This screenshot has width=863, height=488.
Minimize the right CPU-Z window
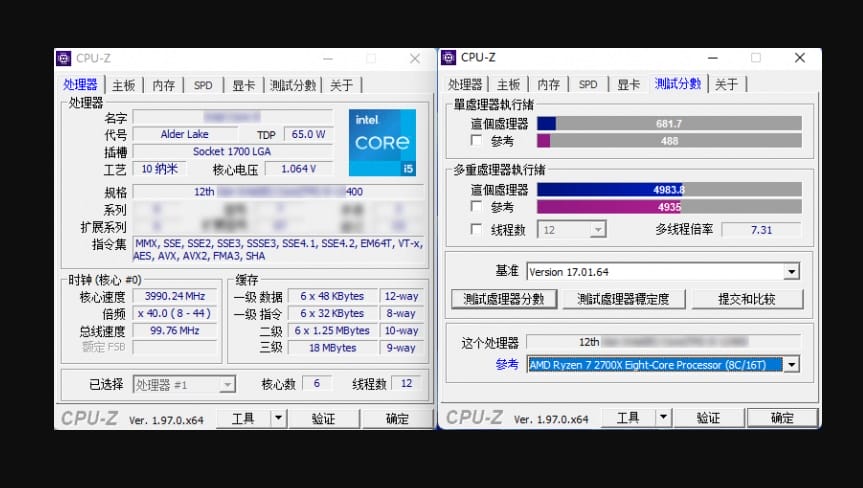pos(713,58)
